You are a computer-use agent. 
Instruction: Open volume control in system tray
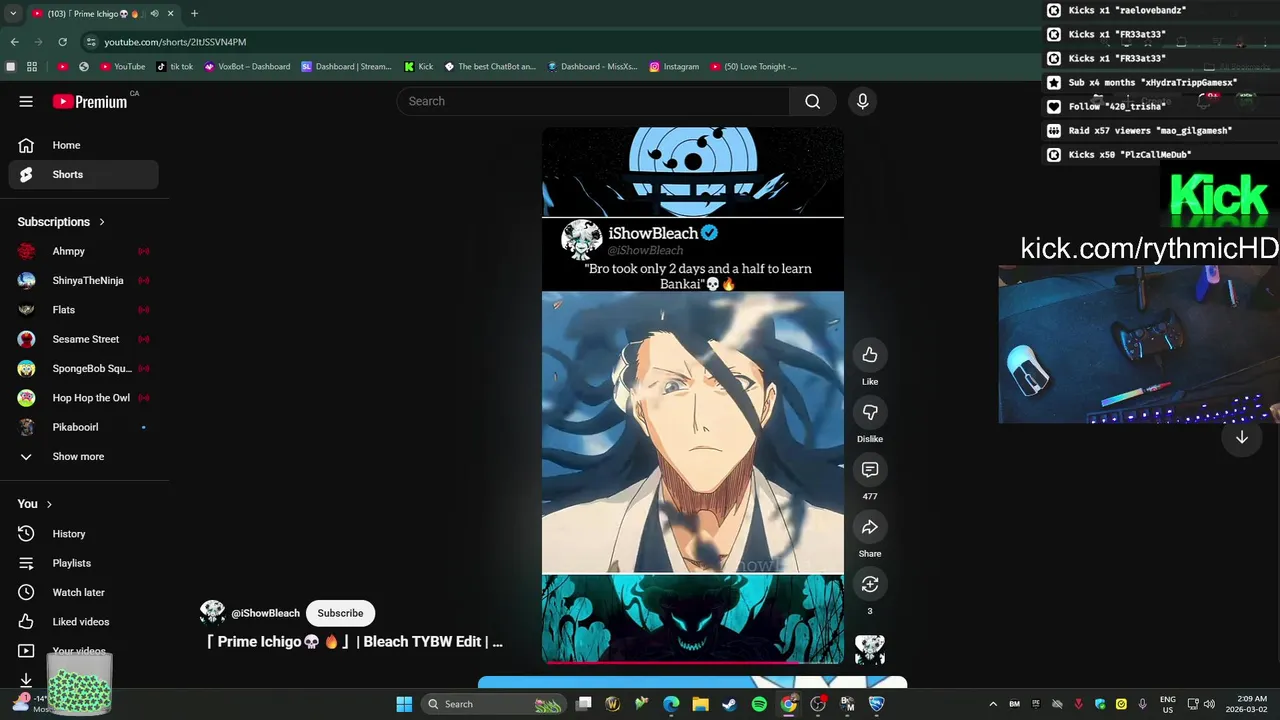click(x=1209, y=704)
